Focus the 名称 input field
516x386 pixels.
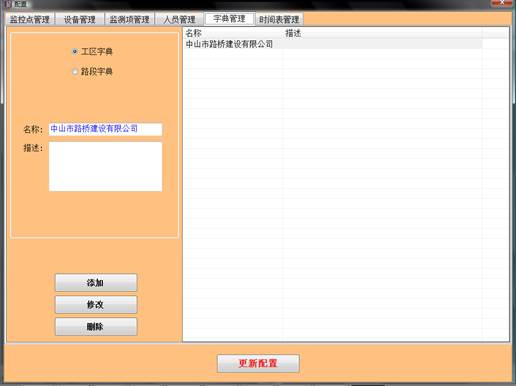pos(105,129)
